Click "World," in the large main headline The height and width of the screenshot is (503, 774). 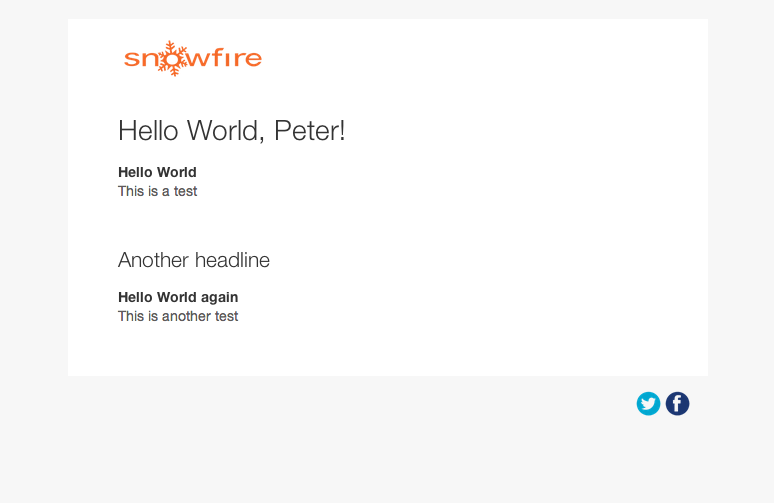pyautogui.click(x=227, y=131)
